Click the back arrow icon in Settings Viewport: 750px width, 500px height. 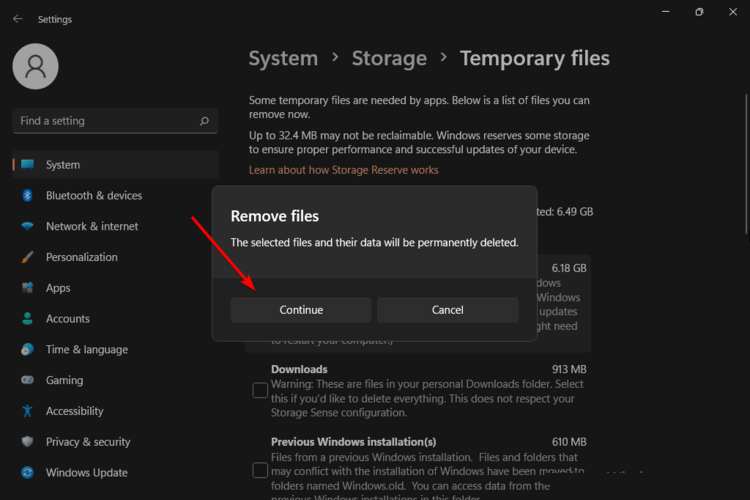point(18,19)
